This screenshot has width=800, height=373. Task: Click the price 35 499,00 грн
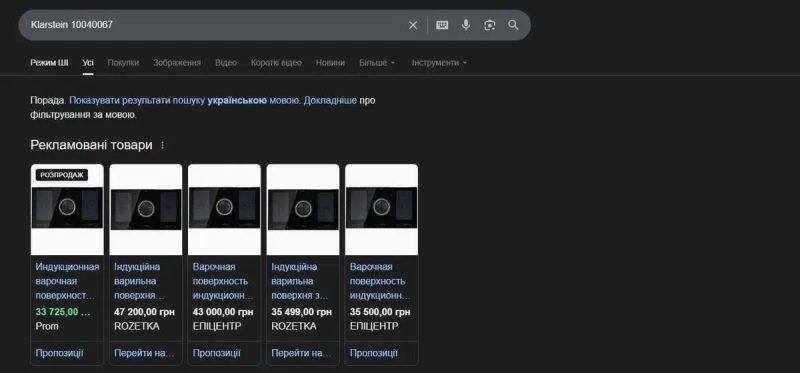coord(302,312)
